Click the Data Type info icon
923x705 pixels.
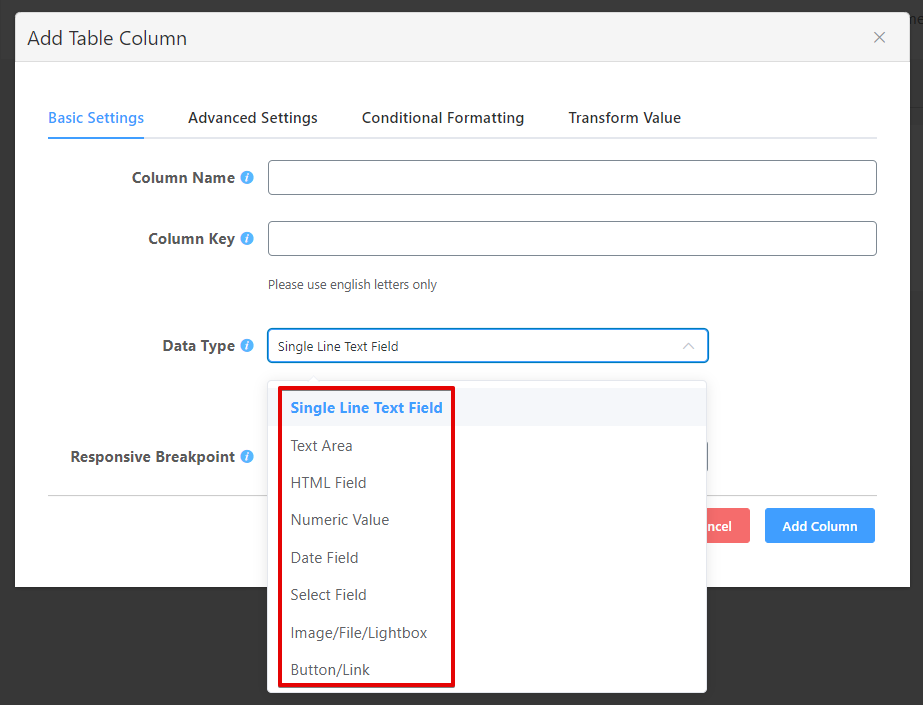click(x=247, y=346)
